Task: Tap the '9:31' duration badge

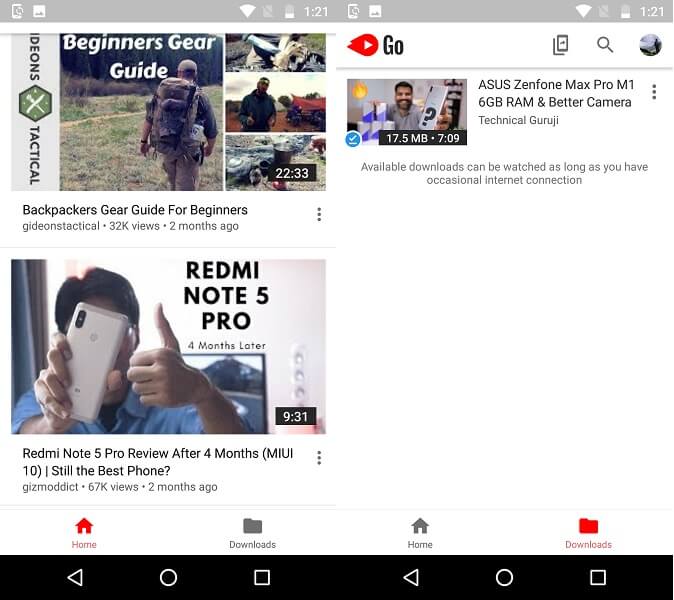Action: point(295,416)
